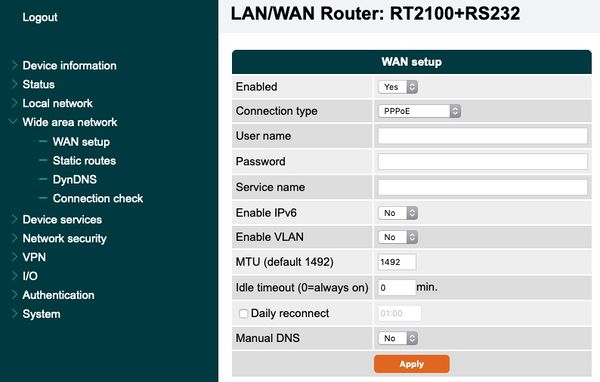Open the Local network menu item
The width and height of the screenshot is (600, 382).
tap(57, 103)
